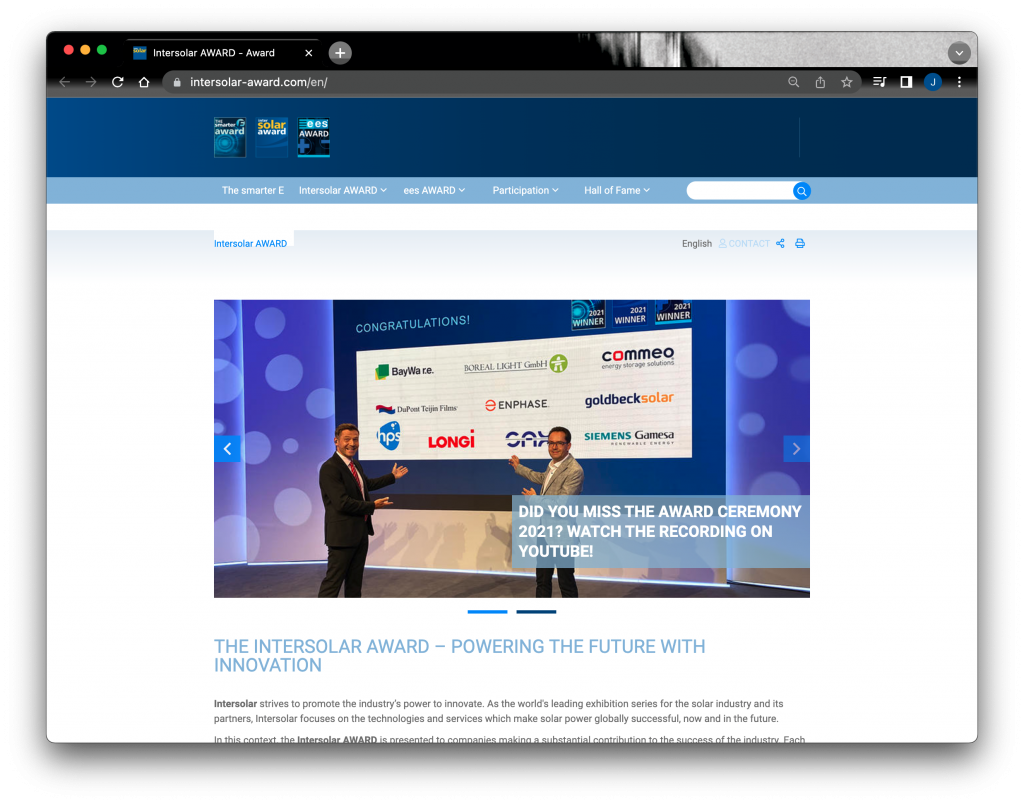This screenshot has height=804, width=1024.
Task: Open CONTACT via the person icon
Action: pyautogui.click(x=744, y=243)
